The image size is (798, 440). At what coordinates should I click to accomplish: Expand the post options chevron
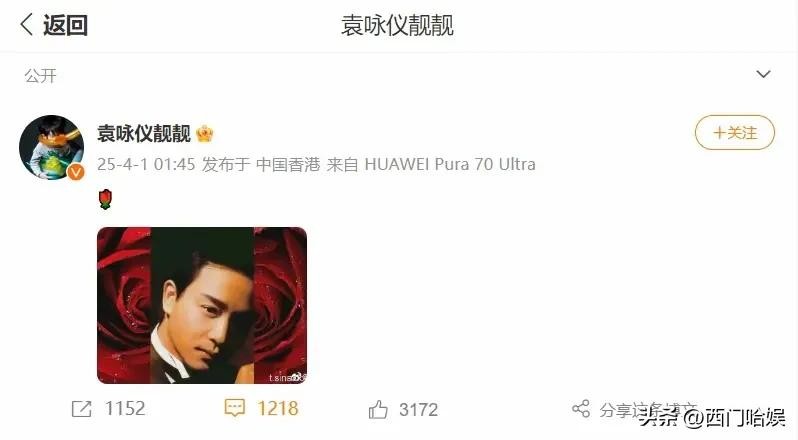pos(763,74)
